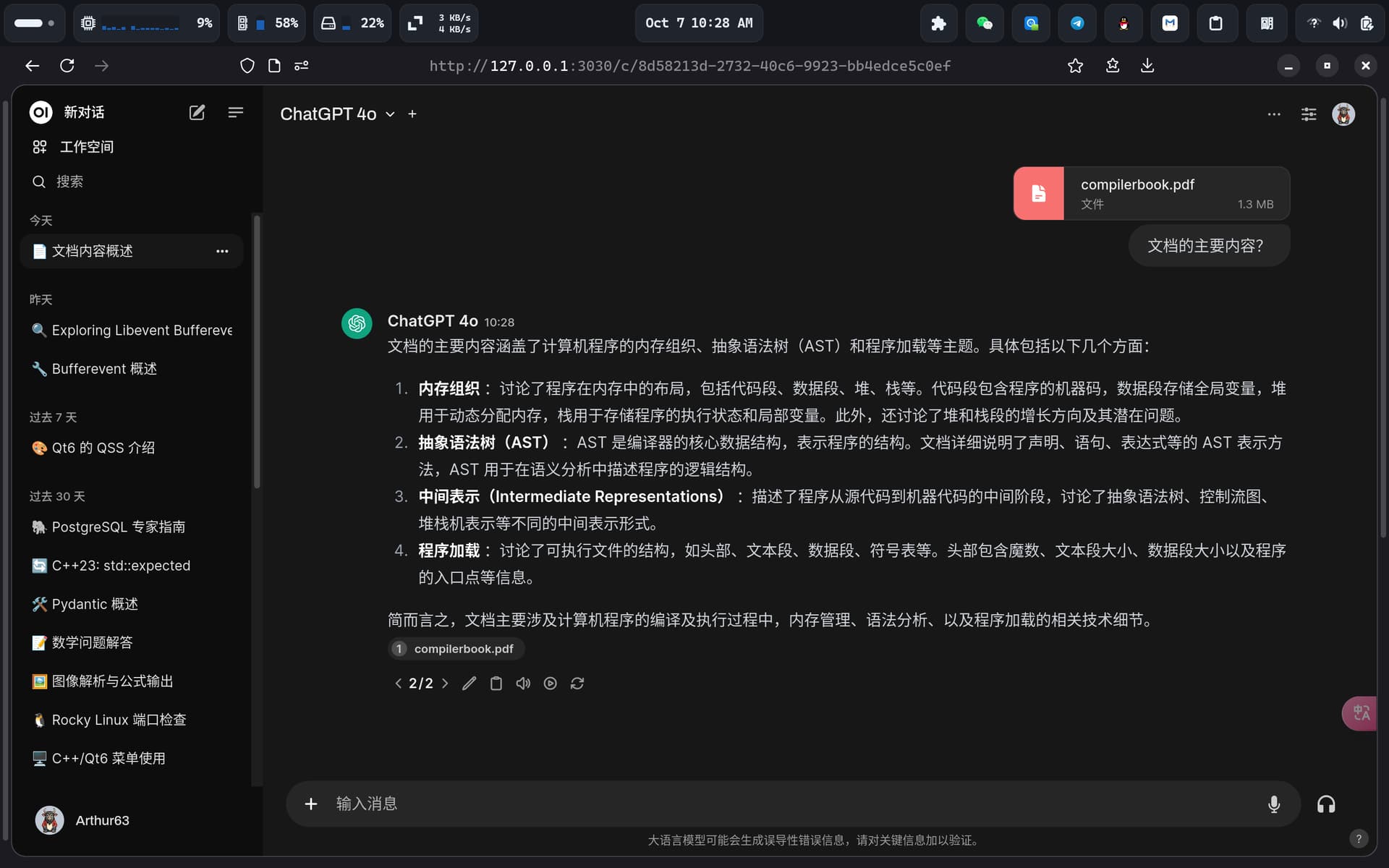Bookmark this page with the star icon
Viewport: 1389px width, 868px height.
pos(1075,66)
